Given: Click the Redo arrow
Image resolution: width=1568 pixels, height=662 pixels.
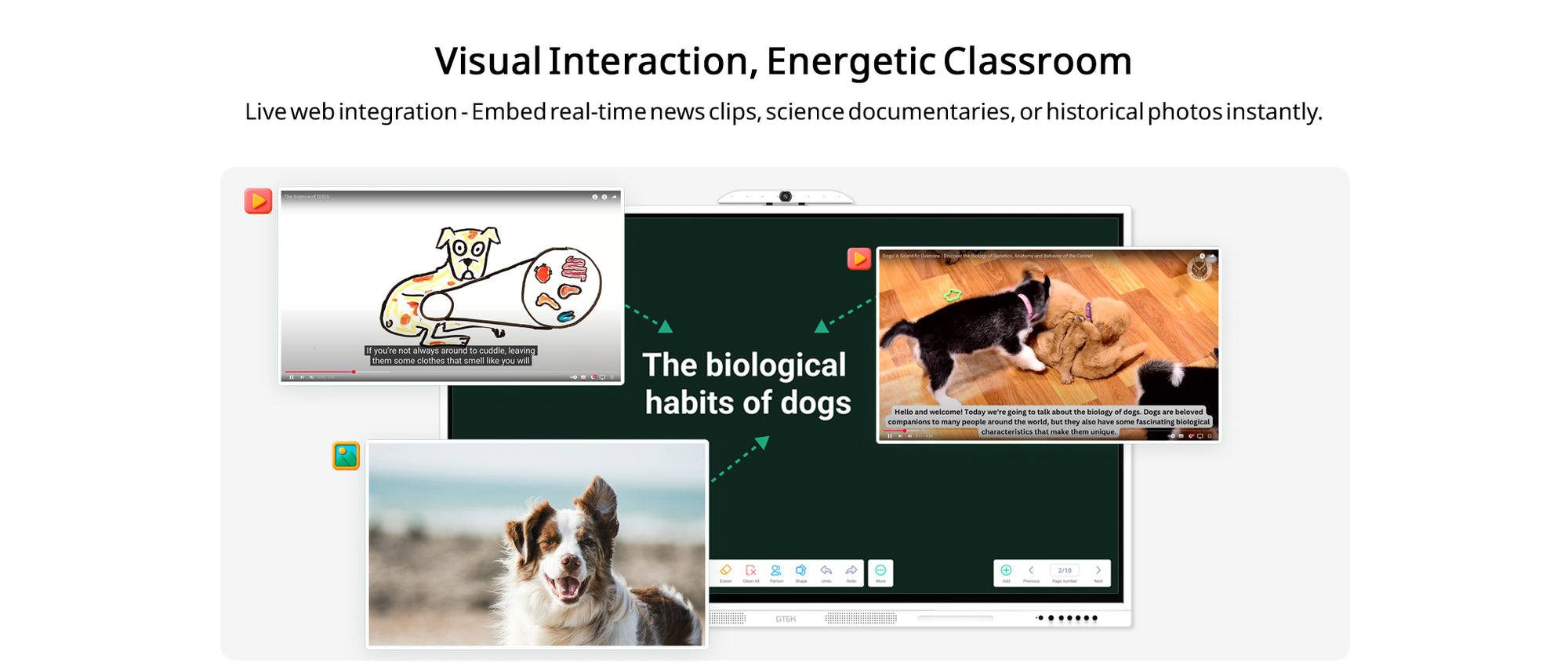Looking at the screenshot, I should click(851, 570).
